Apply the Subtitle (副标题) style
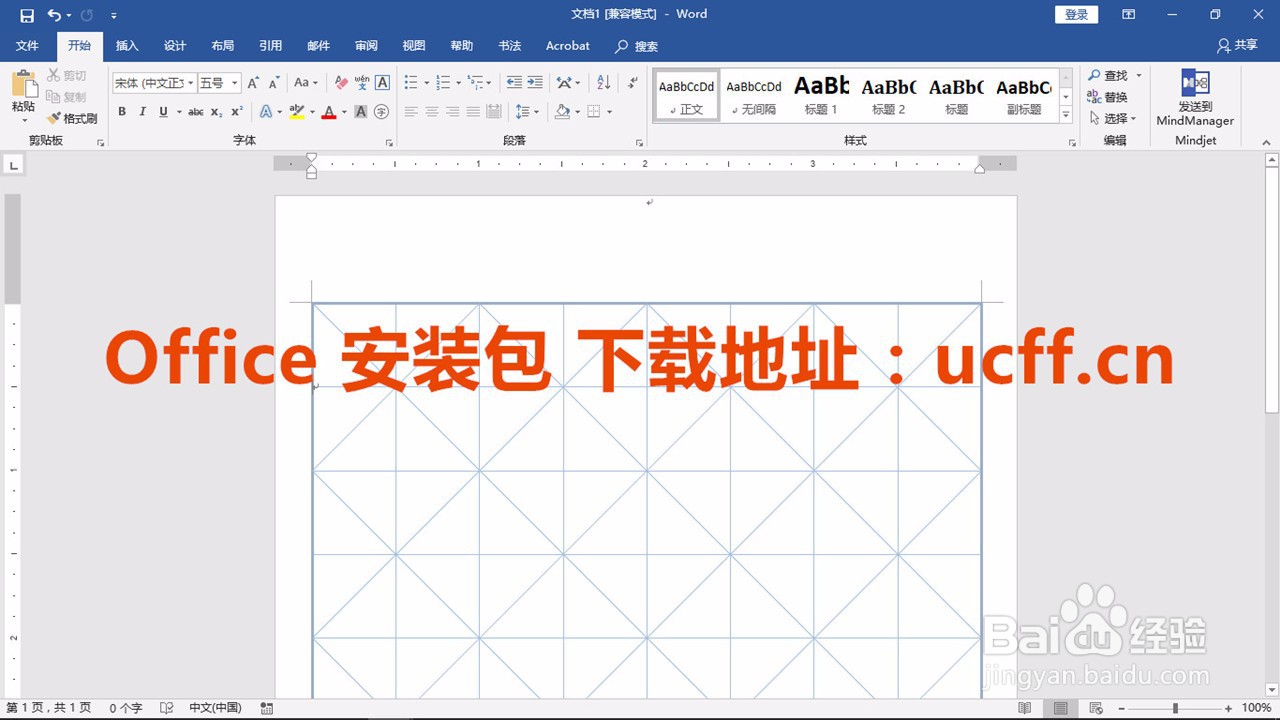This screenshot has width=1280, height=720. [1024, 96]
